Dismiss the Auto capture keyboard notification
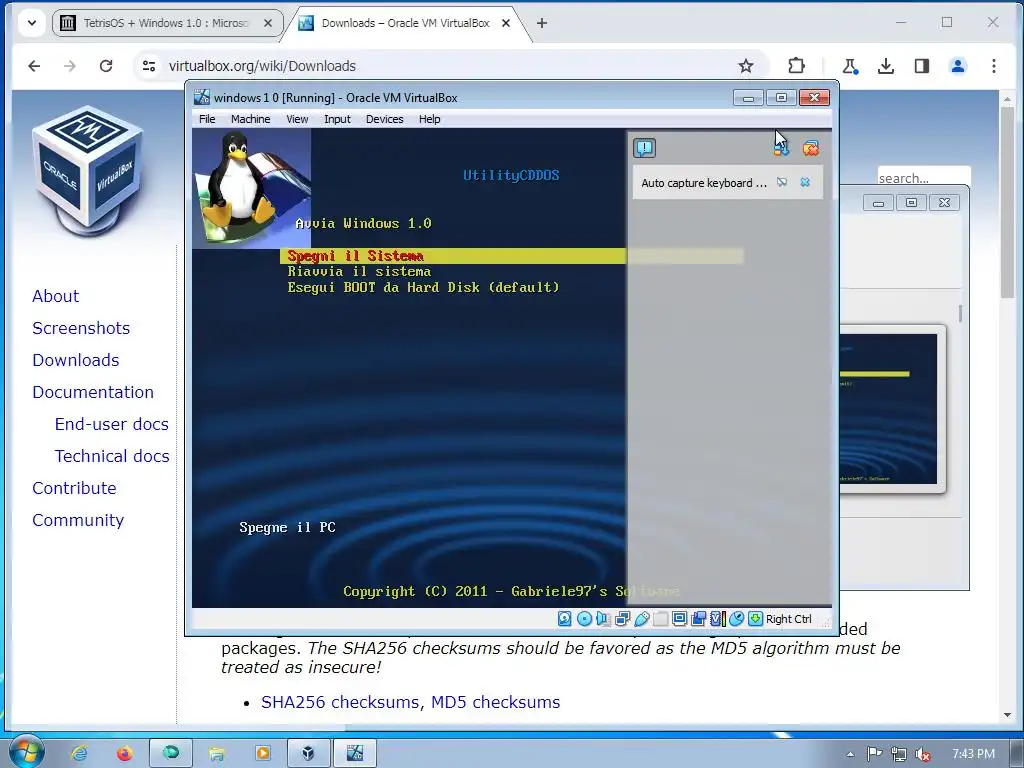This screenshot has height=768, width=1024. 805,182
